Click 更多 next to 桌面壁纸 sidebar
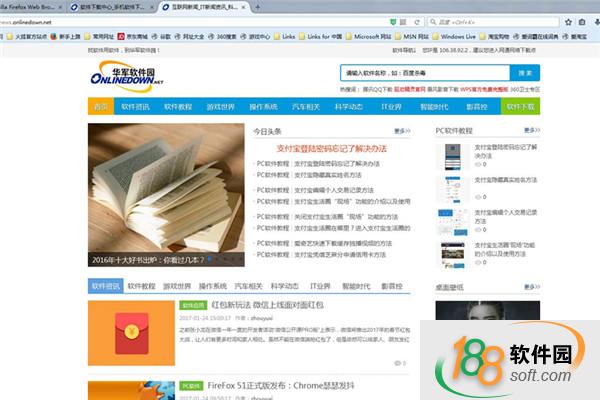600x400 pixels. pos(532,287)
